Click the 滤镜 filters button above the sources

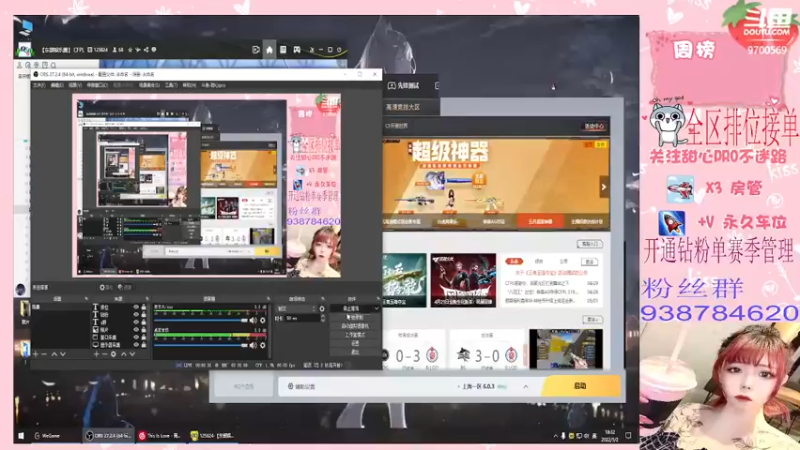(x=124, y=287)
